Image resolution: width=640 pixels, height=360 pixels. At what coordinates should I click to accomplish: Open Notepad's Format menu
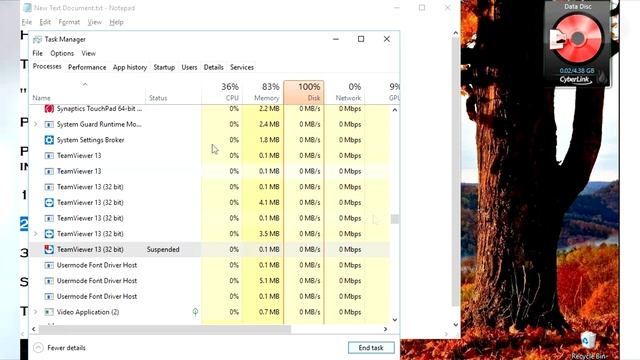click(x=69, y=22)
